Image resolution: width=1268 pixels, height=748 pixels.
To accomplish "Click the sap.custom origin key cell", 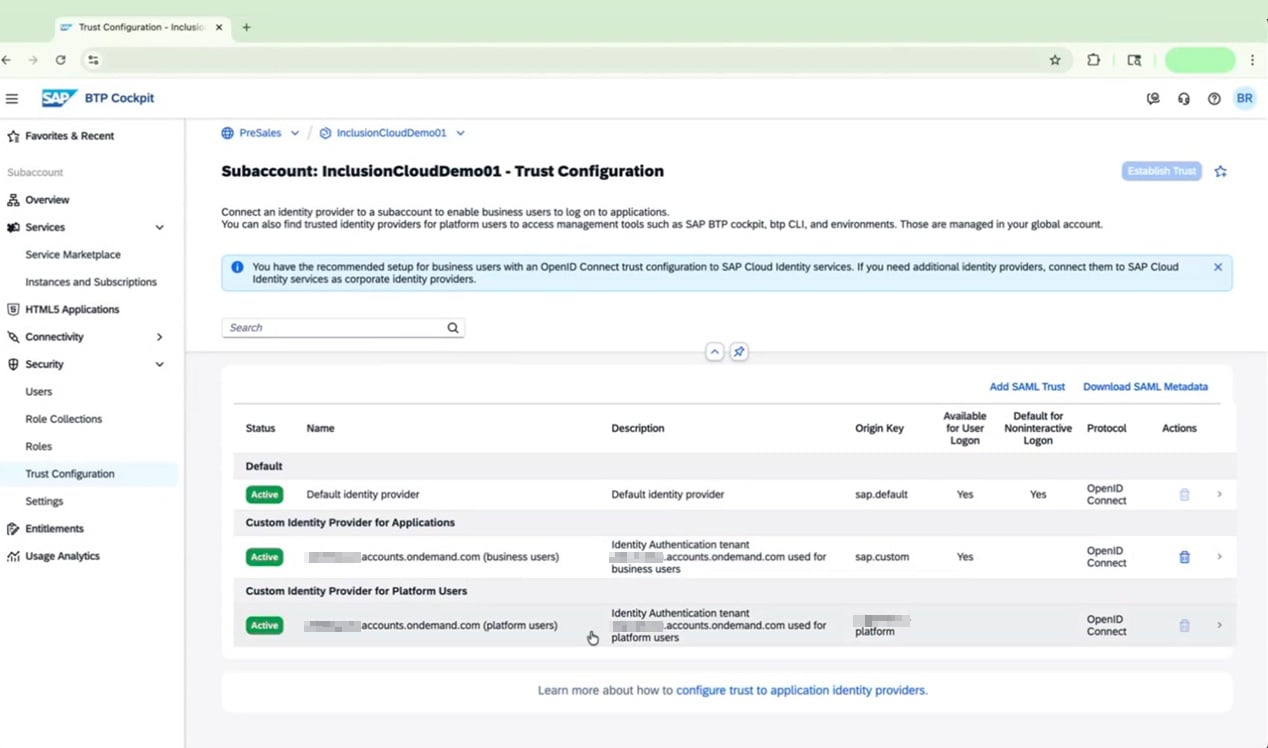I will 882,557.
